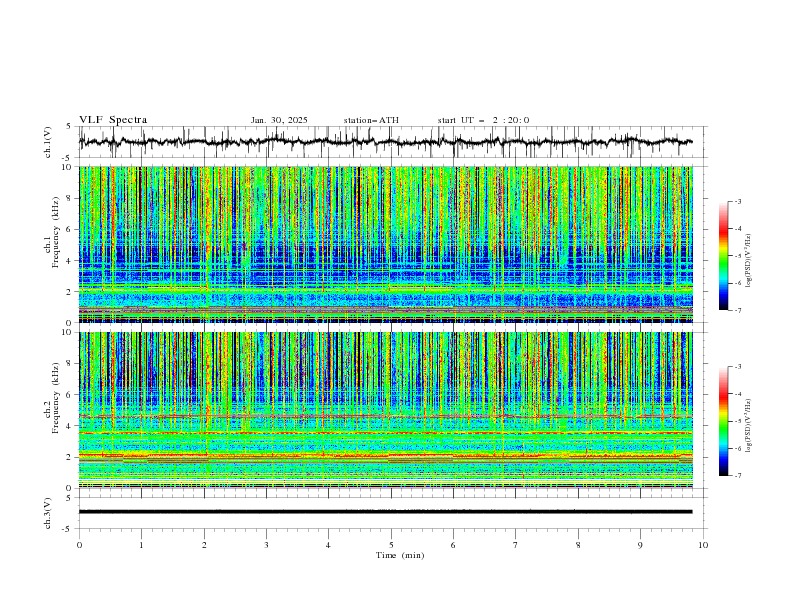Click the lower color scale bar

point(723,421)
